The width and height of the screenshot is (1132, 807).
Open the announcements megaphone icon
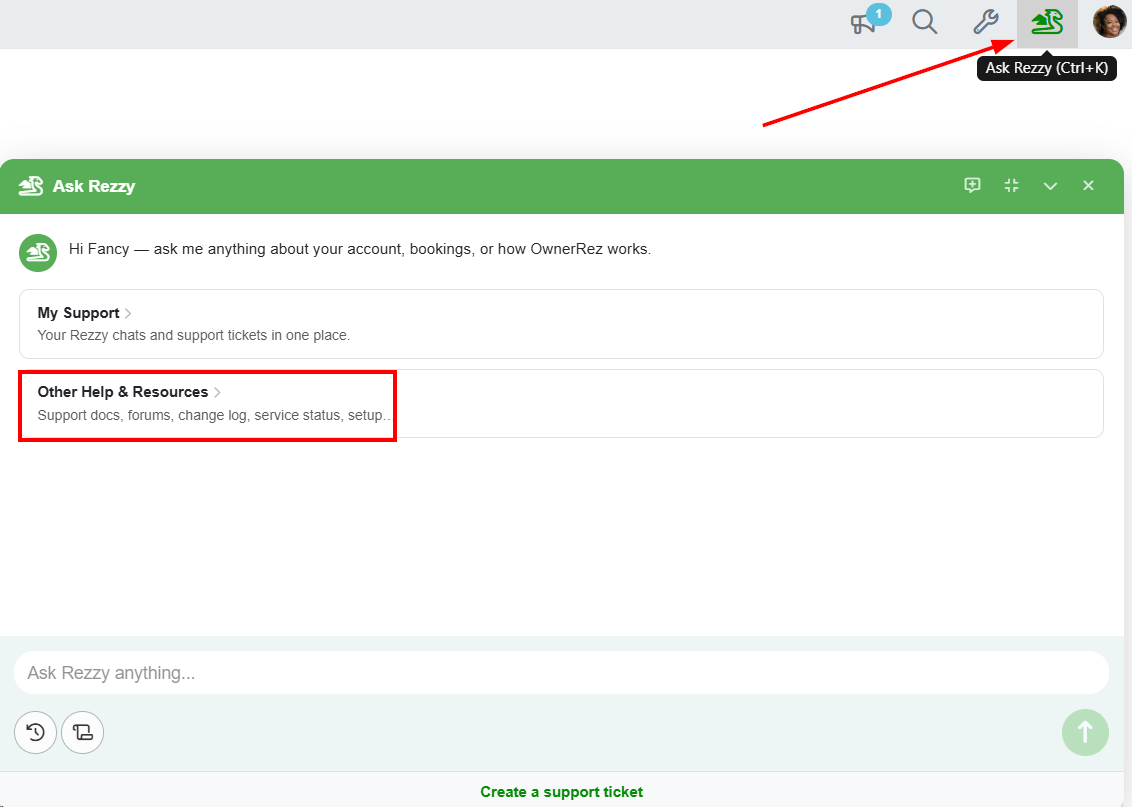point(863,24)
